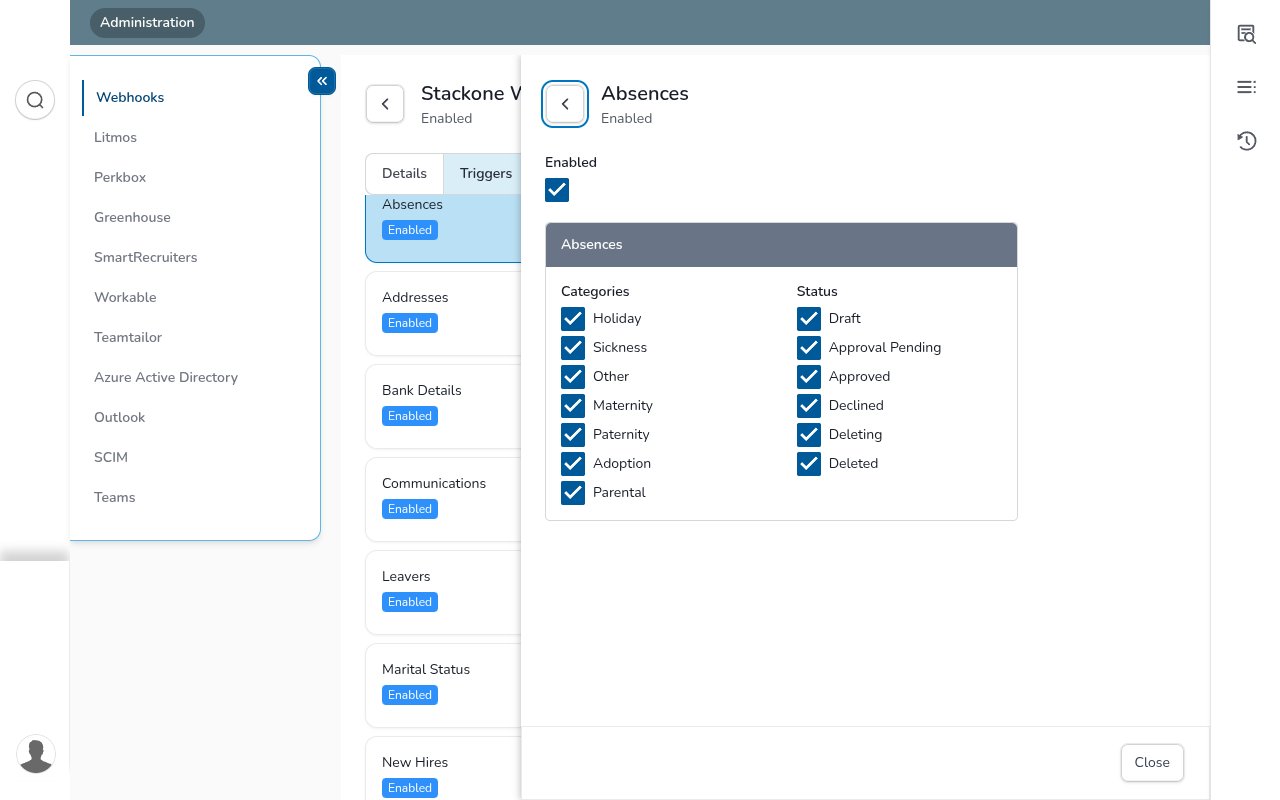
Task: Select Webhooks in the sidebar
Action: (130, 97)
